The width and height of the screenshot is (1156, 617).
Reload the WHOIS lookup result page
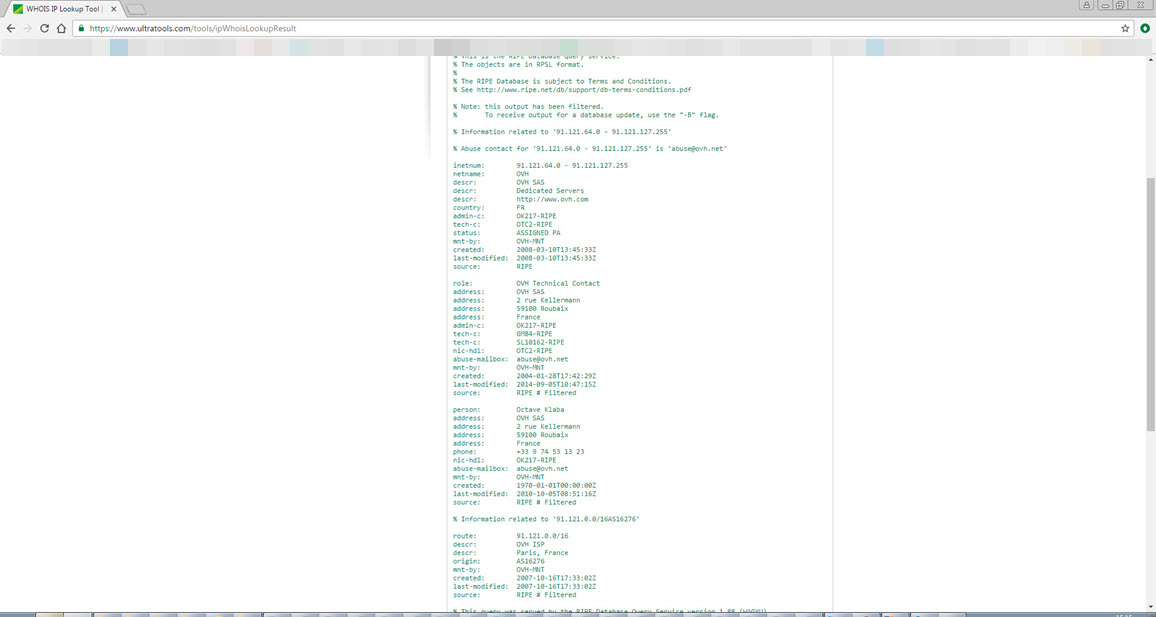pyautogui.click(x=45, y=28)
